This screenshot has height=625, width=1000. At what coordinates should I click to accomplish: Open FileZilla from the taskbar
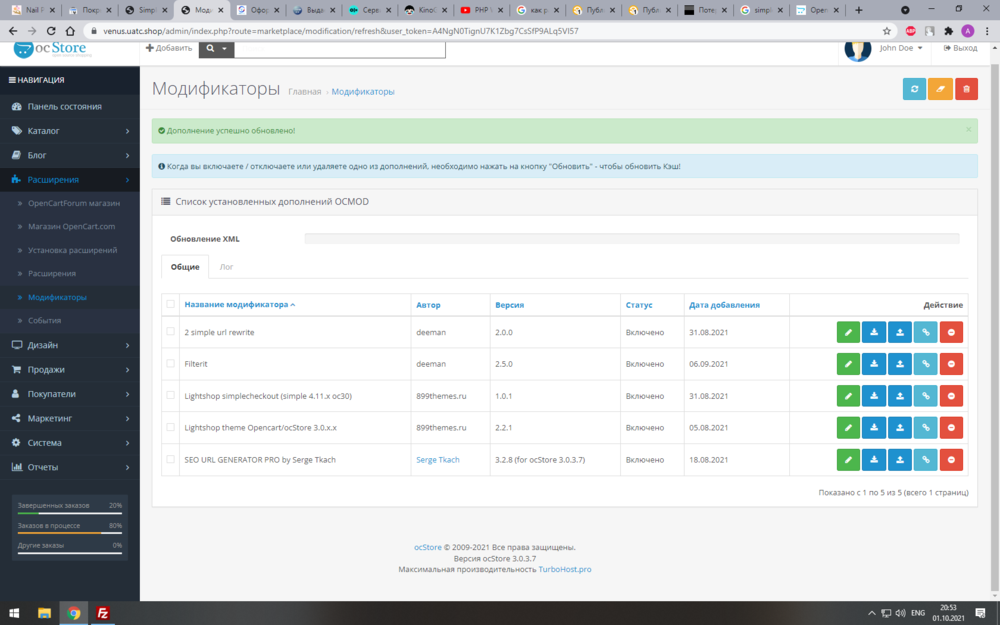pyautogui.click(x=103, y=613)
